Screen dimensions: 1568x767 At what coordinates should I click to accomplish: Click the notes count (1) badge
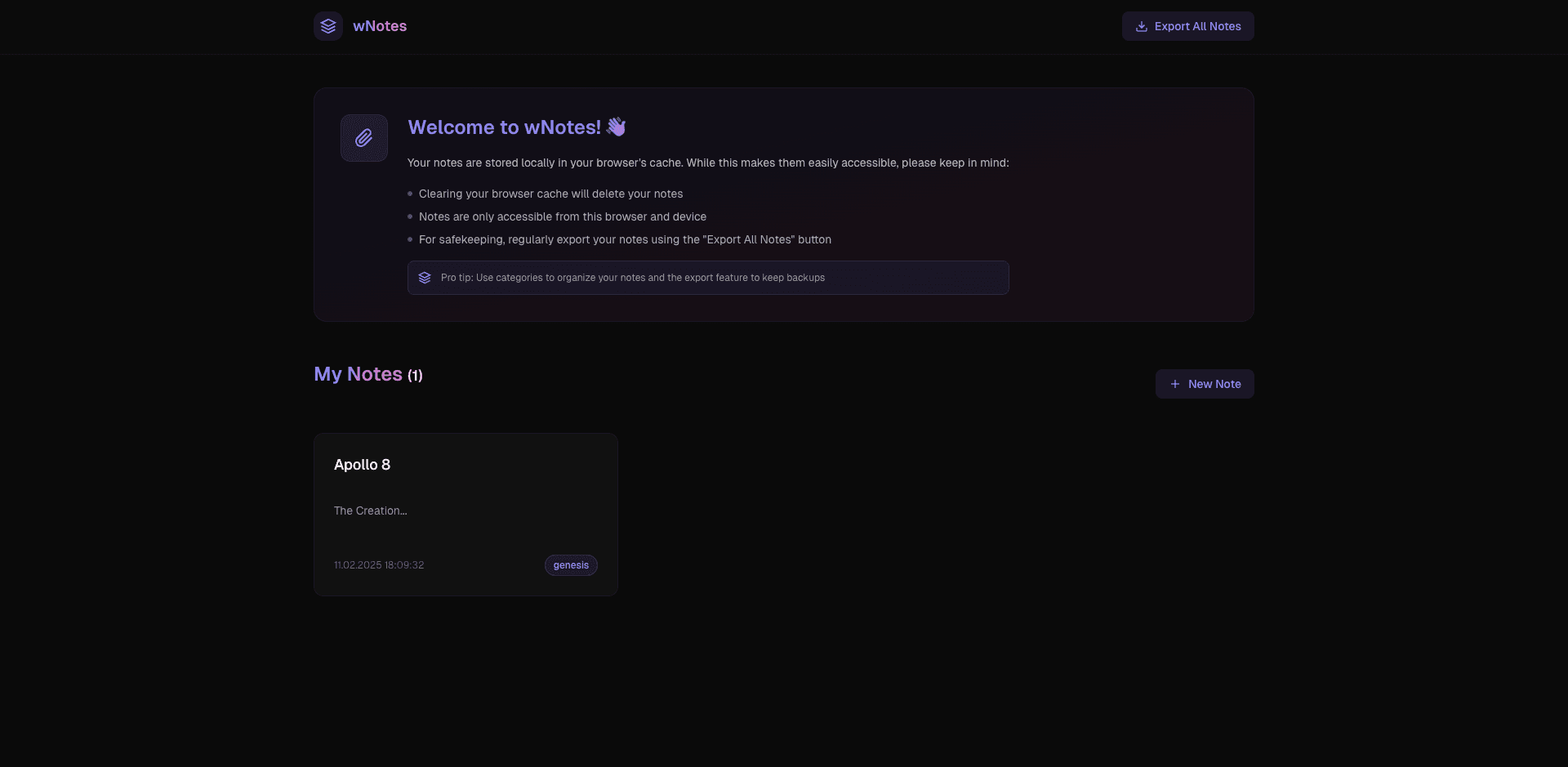tap(415, 376)
